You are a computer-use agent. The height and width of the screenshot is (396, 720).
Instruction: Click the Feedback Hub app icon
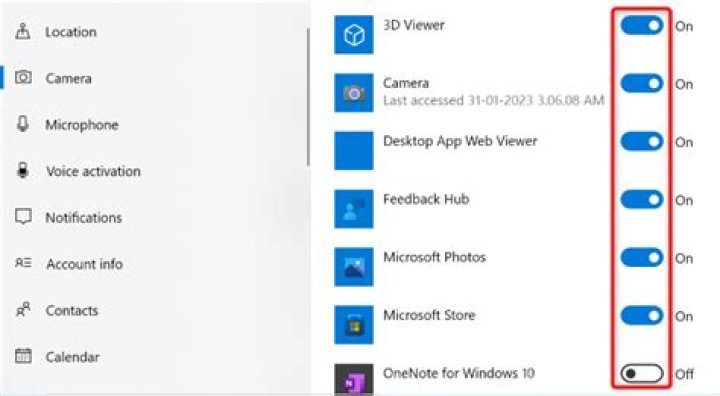pyautogui.click(x=354, y=209)
